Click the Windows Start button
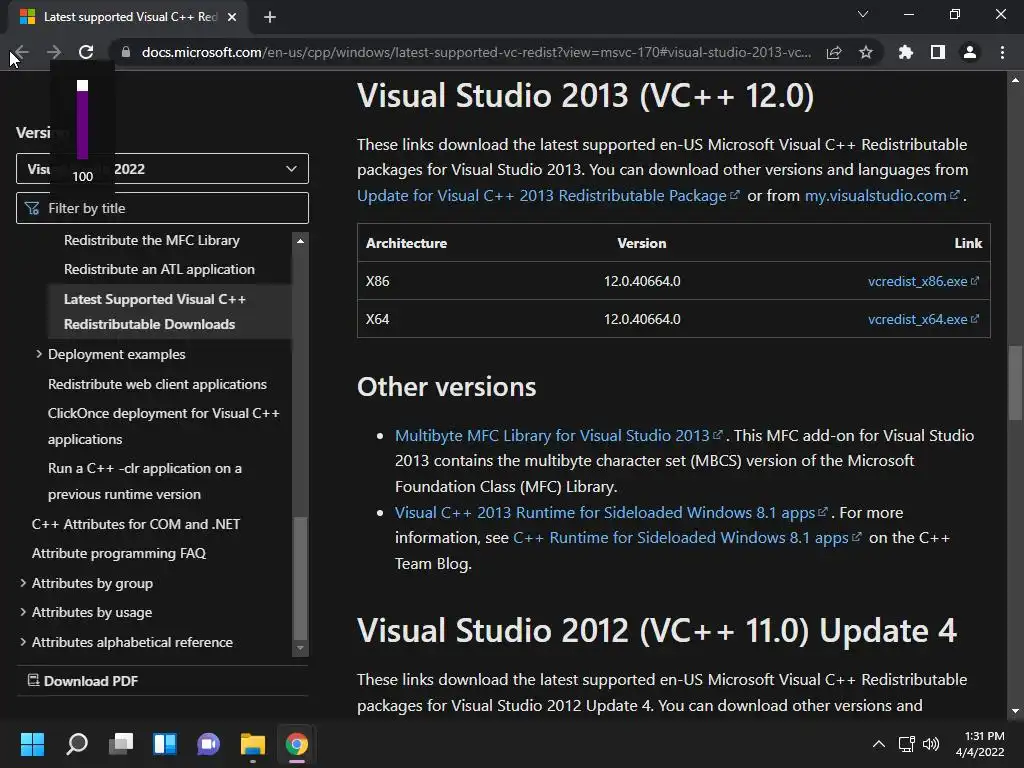The width and height of the screenshot is (1024, 768). (32, 744)
